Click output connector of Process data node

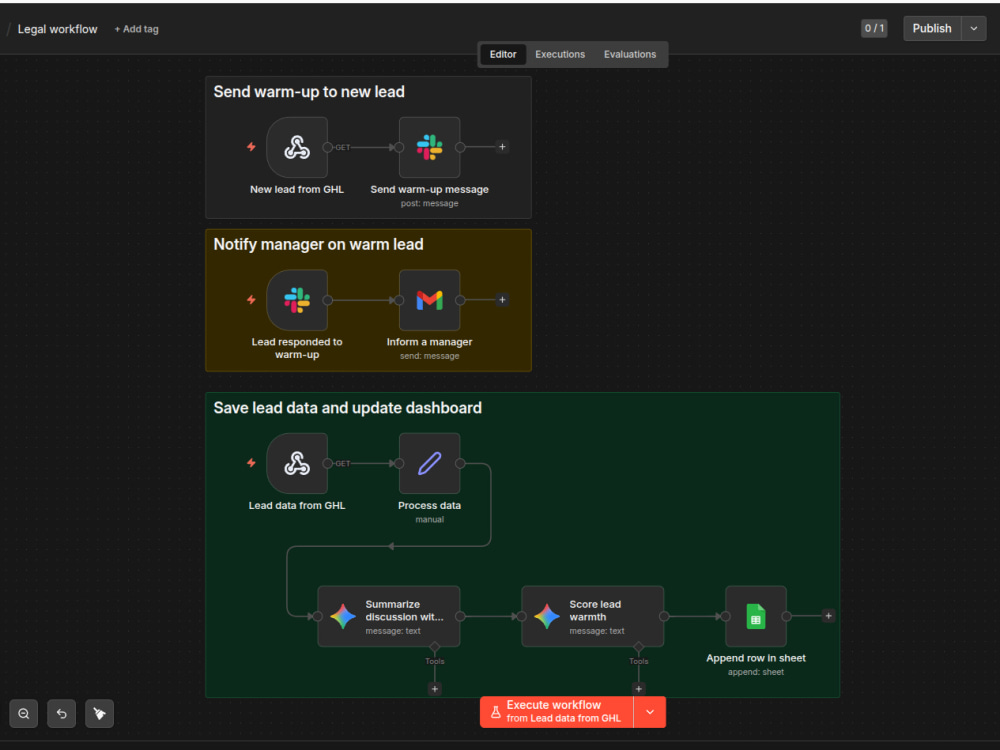[x=460, y=464]
